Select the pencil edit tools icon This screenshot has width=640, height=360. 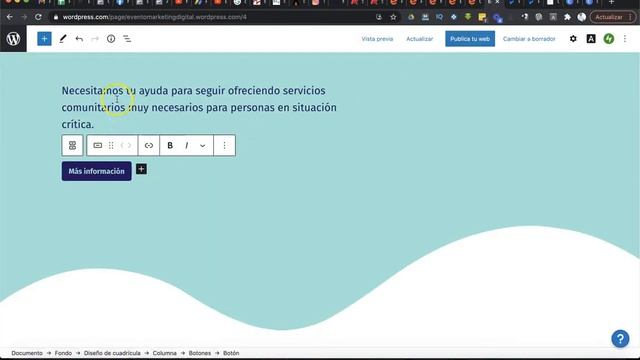tap(62, 39)
